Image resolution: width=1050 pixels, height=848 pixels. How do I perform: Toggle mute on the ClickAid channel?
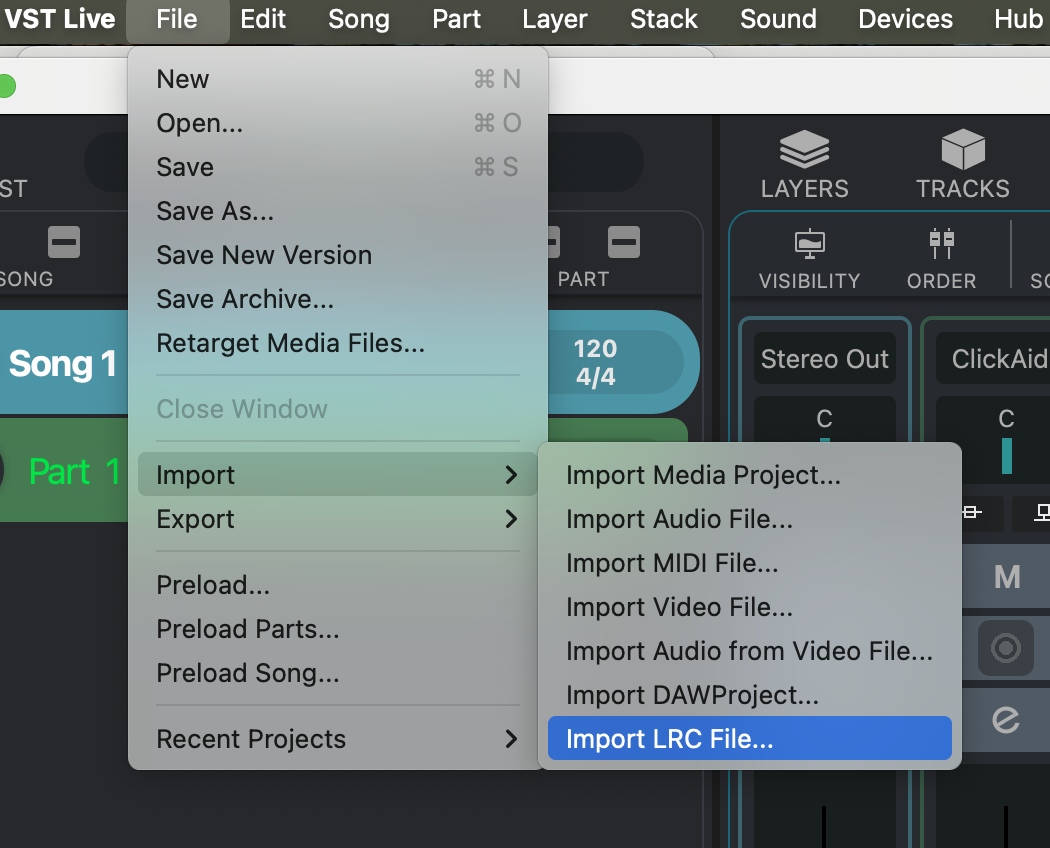(1005, 577)
